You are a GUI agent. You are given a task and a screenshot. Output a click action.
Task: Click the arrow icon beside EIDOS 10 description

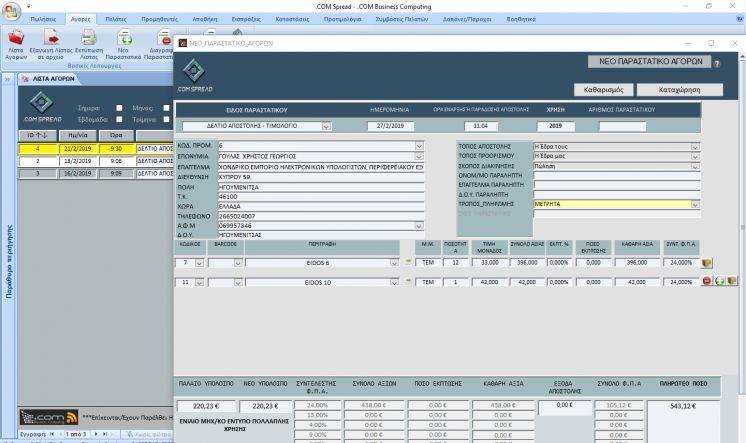(x=408, y=281)
